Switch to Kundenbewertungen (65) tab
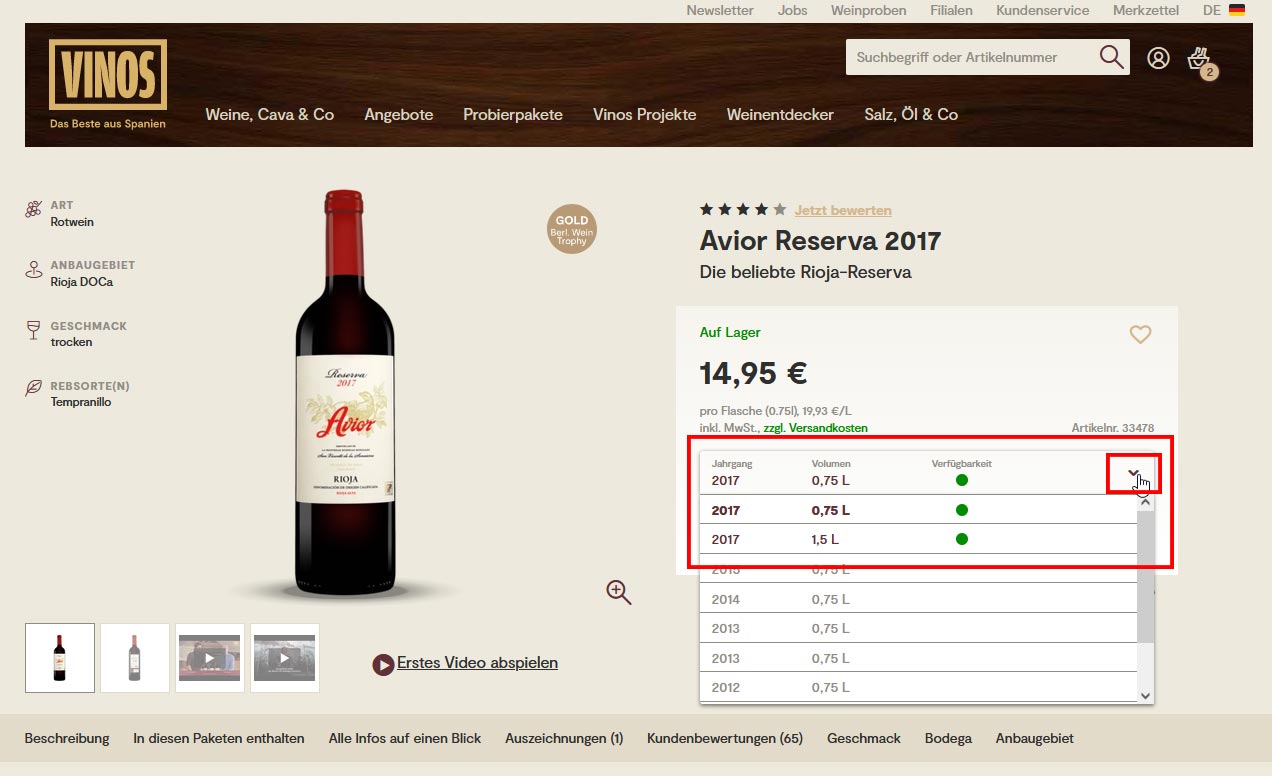 [725, 738]
